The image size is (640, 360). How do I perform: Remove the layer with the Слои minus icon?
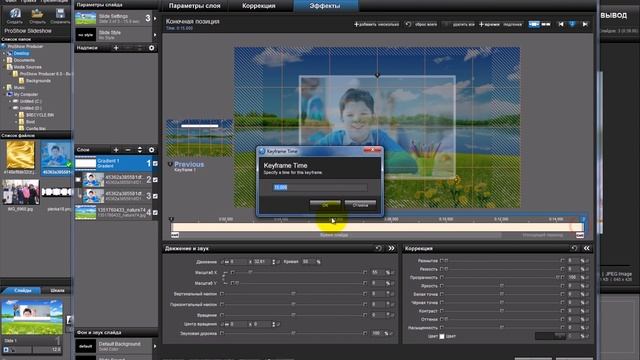(128, 150)
